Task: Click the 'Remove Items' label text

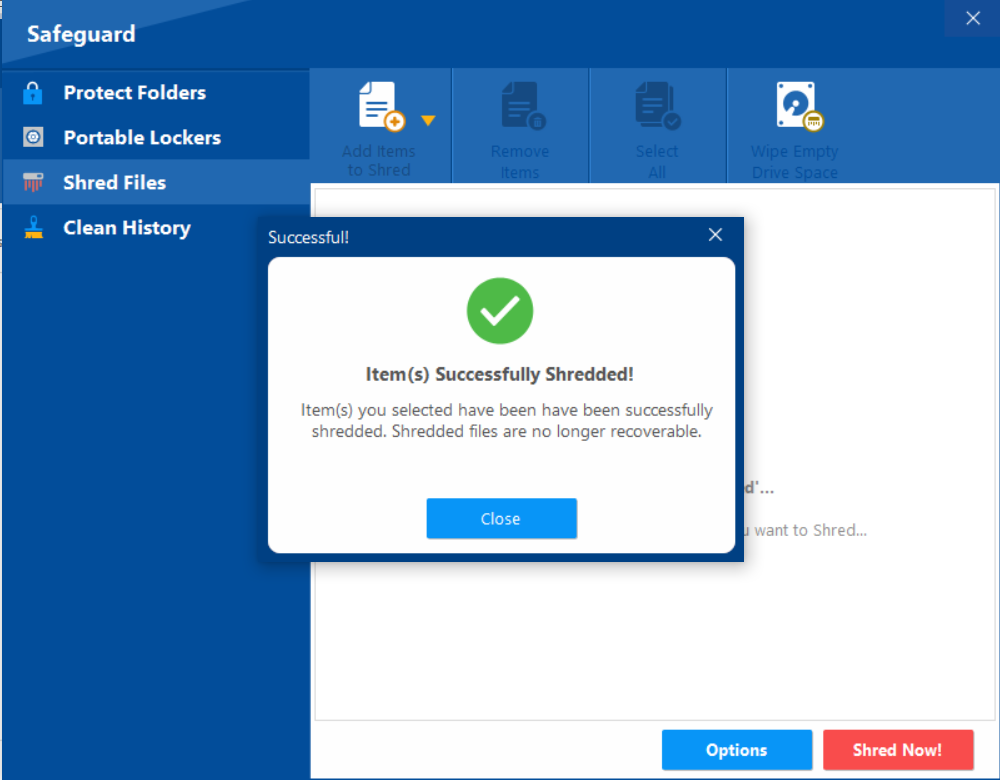Action: click(x=520, y=162)
